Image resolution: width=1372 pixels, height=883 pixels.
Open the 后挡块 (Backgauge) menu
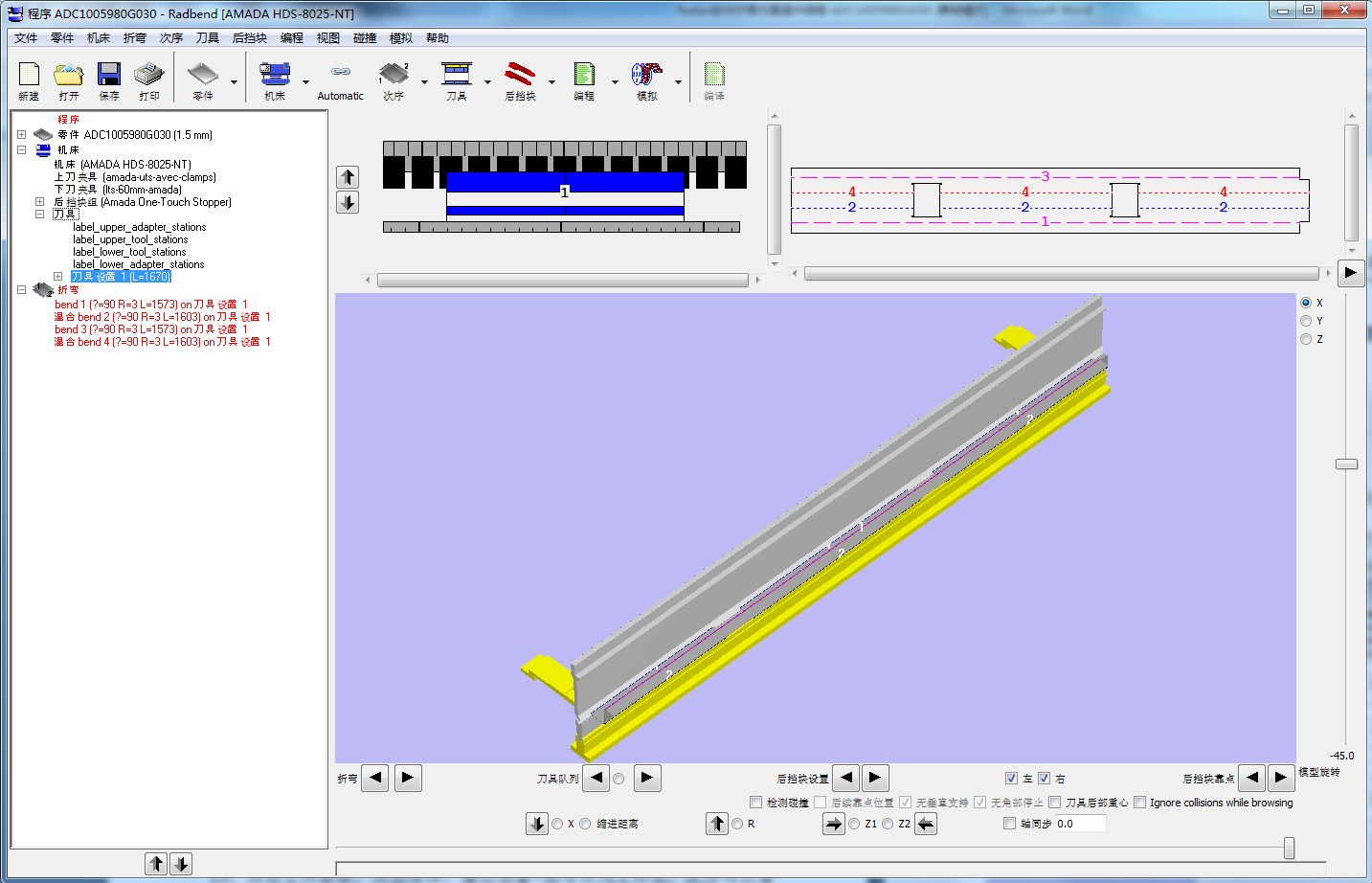[250, 38]
